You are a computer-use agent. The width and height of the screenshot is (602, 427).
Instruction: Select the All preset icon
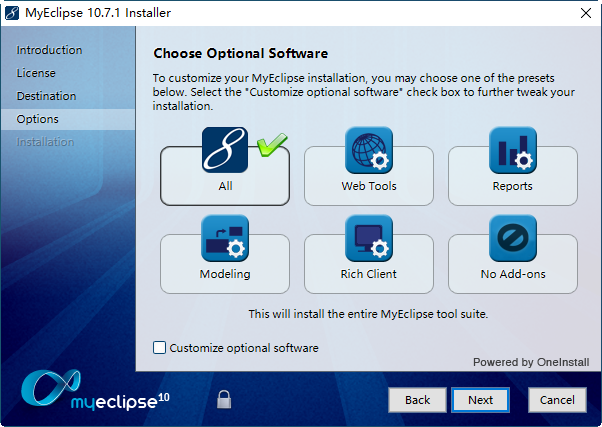coord(225,150)
